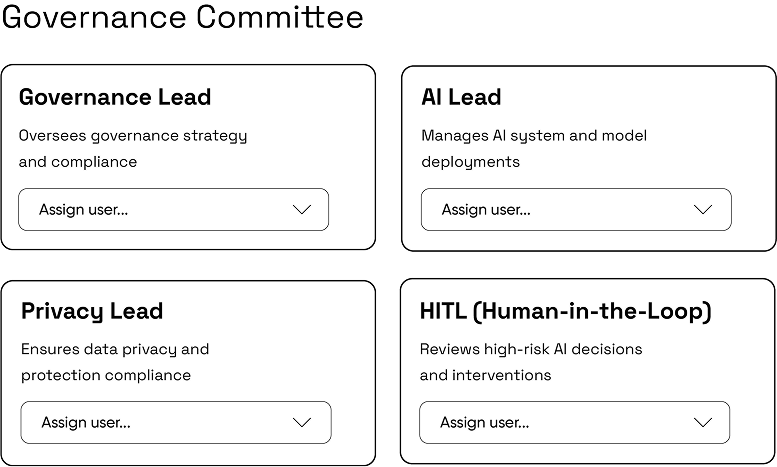This screenshot has height=467, width=777.
Task: Click the Governance Committee page title
Action: click(182, 18)
